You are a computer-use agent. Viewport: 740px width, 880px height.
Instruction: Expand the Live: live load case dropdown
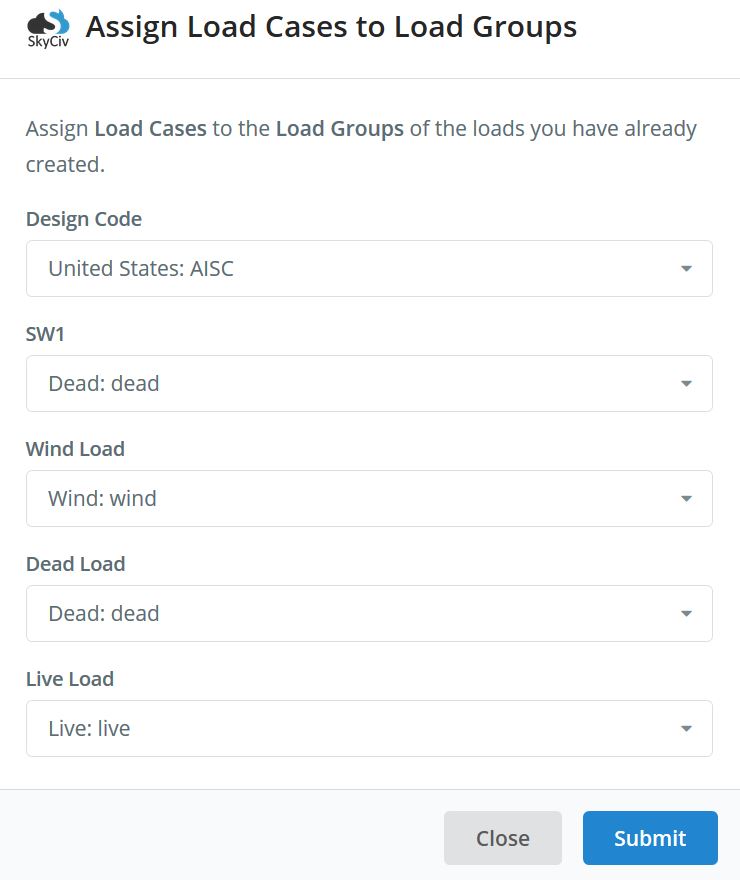click(369, 729)
